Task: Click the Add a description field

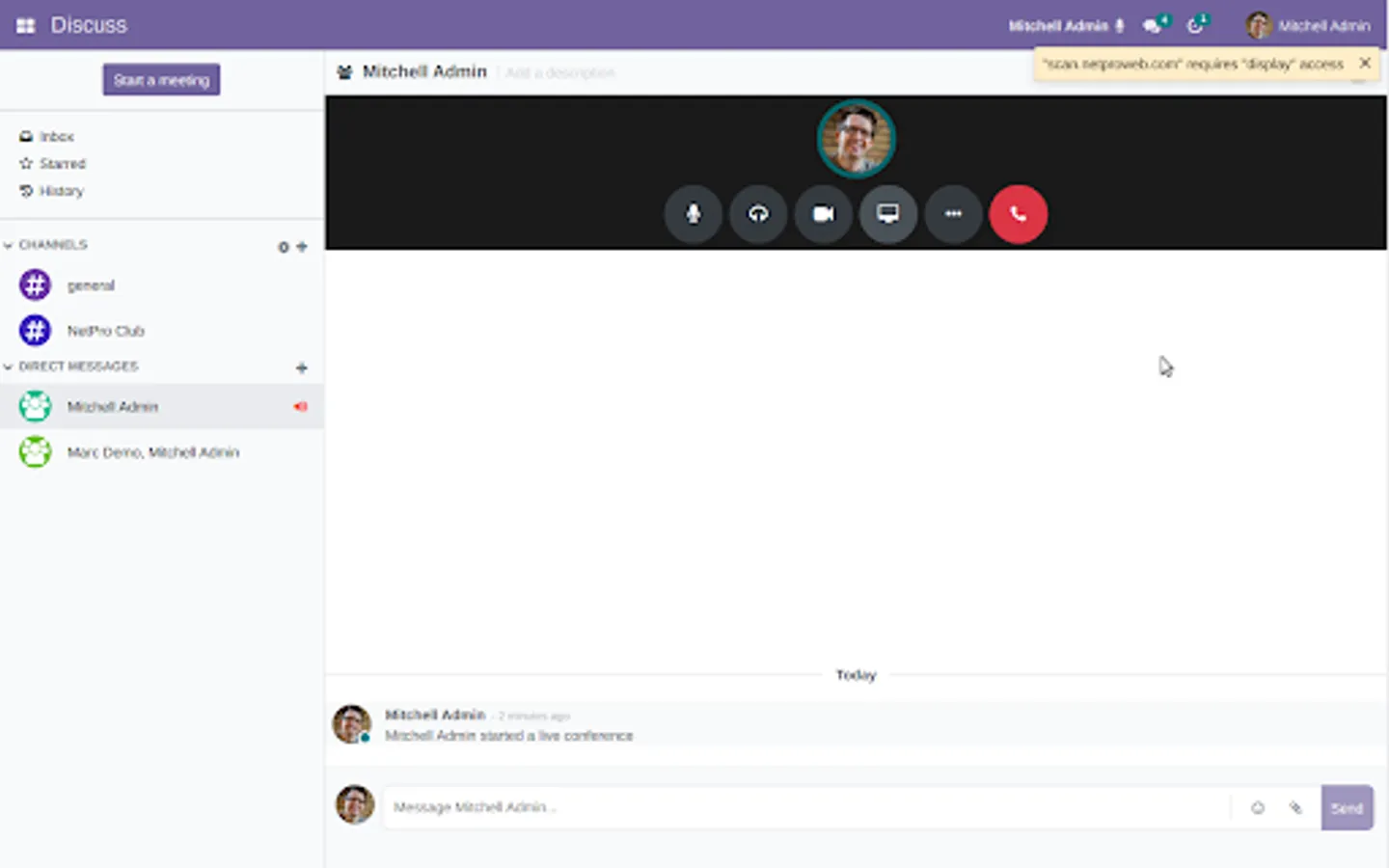Action: click(x=560, y=72)
